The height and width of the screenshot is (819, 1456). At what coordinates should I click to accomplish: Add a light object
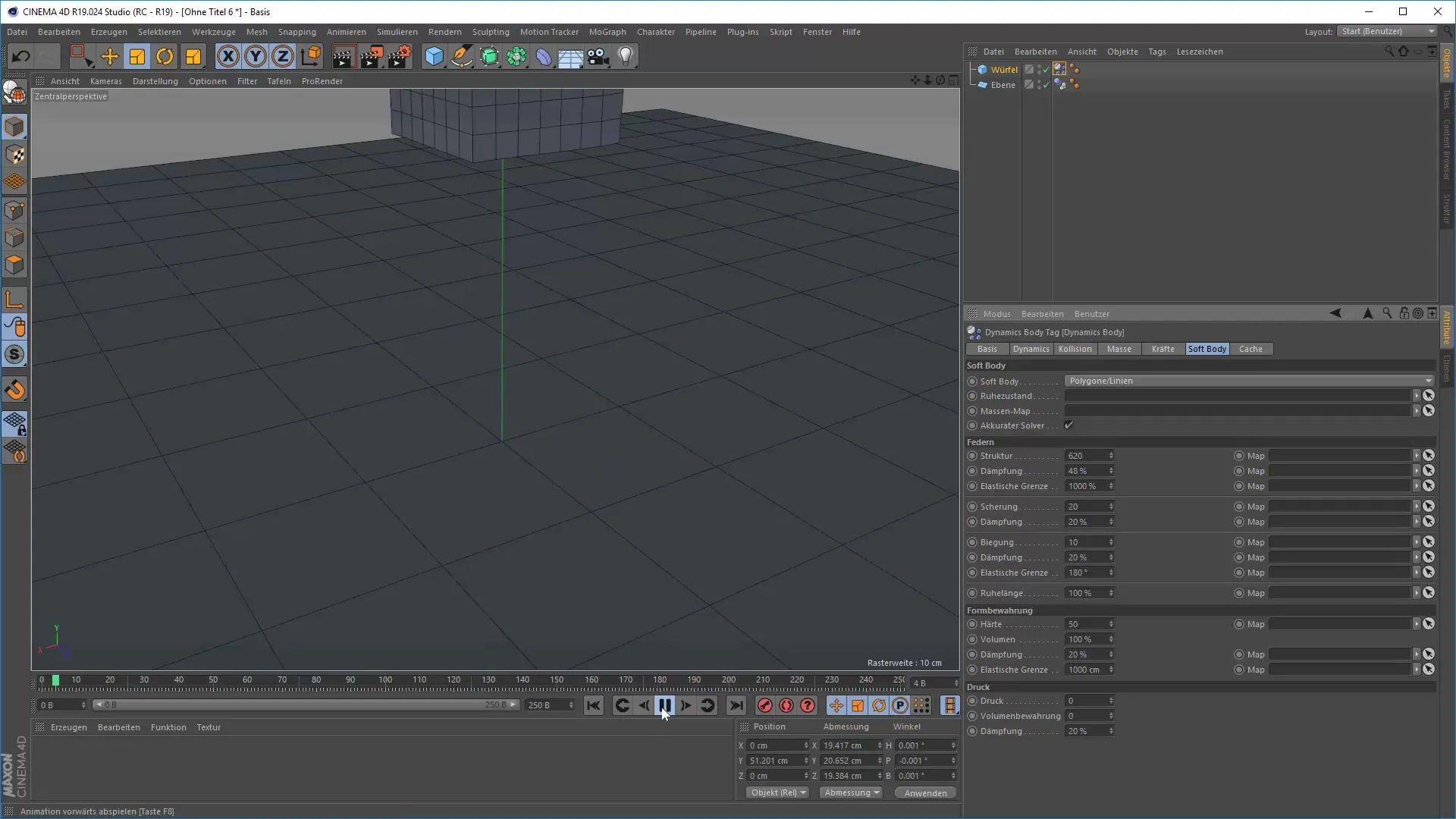(x=626, y=56)
